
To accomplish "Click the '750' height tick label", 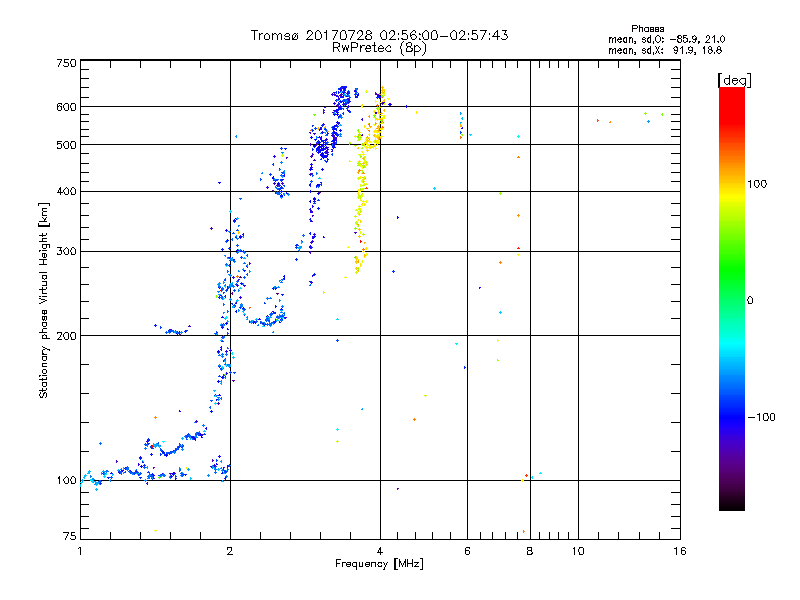I will 66,63.
